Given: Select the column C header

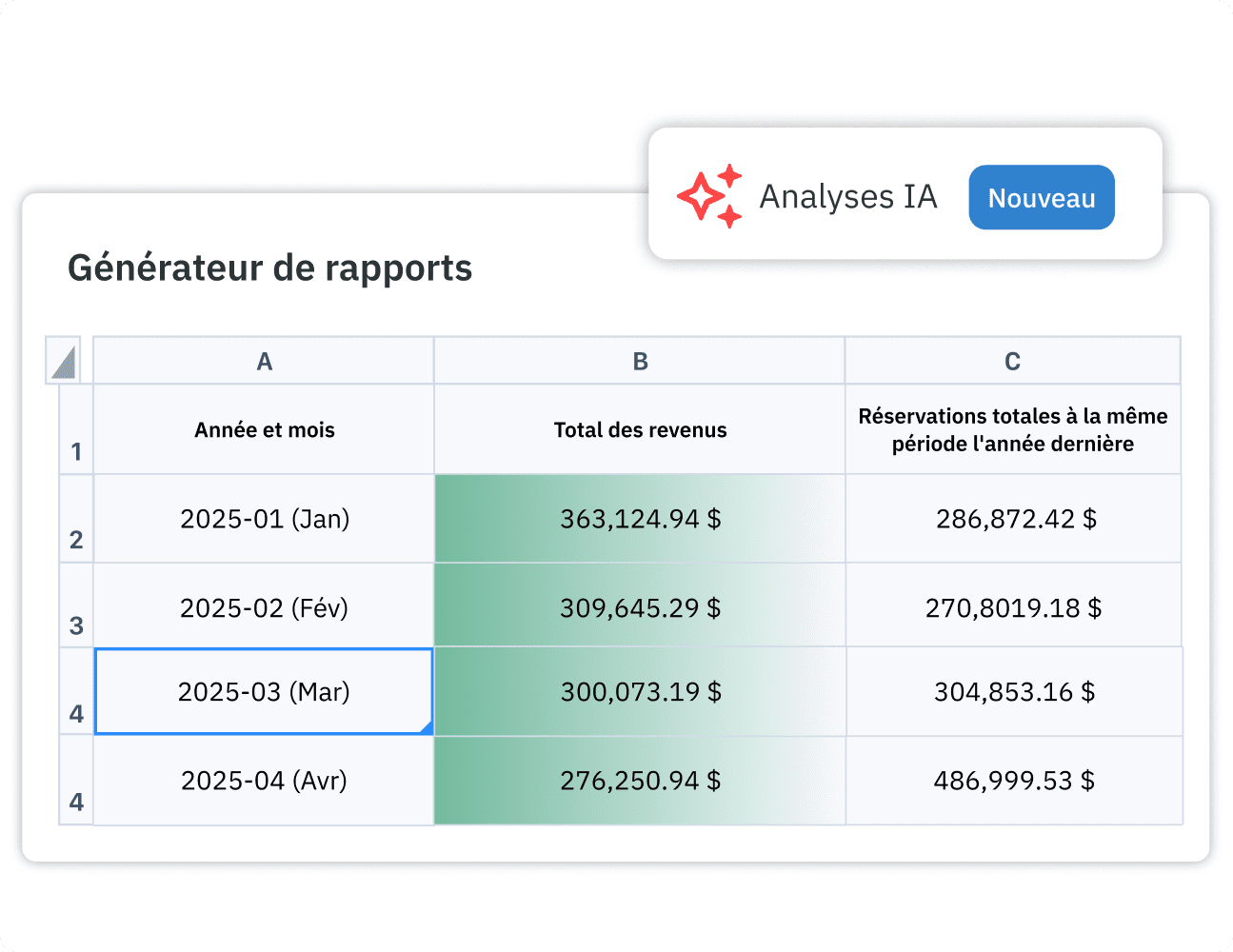Looking at the screenshot, I should pos(1012,362).
